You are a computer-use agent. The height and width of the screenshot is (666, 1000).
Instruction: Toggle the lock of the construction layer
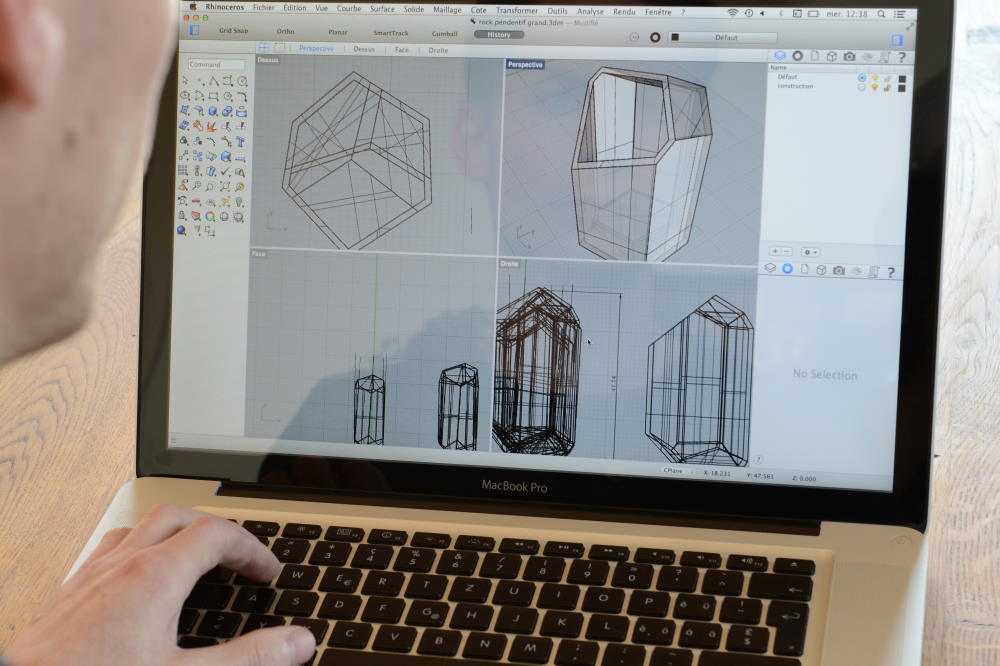(x=887, y=88)
